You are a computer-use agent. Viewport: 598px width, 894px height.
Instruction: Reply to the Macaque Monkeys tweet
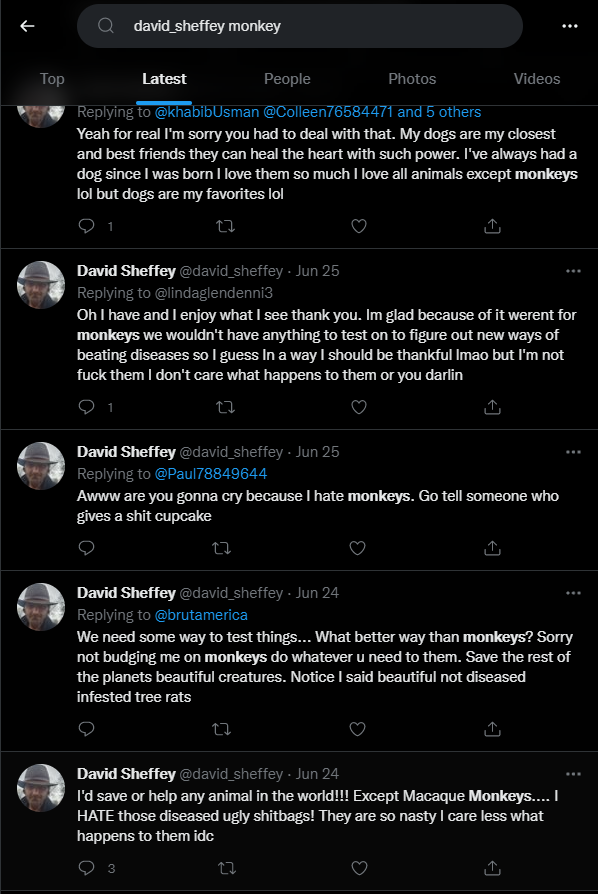[86, 868]
